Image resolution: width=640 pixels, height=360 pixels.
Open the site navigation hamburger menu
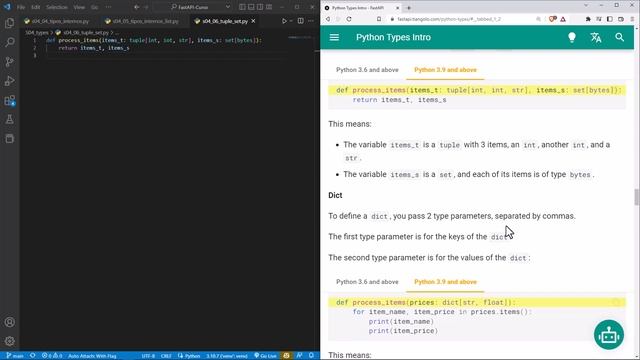(334, 37)
